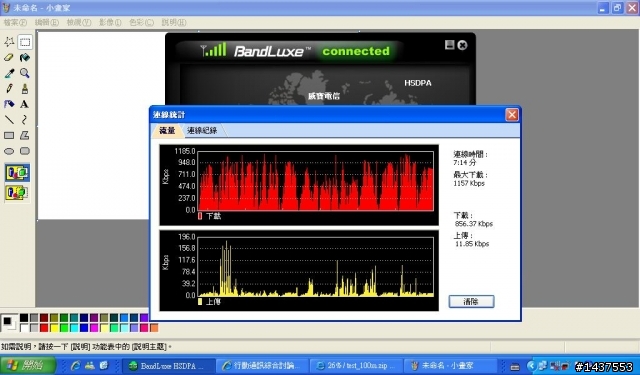Enable transparent selection mode option

pos(17,192)
